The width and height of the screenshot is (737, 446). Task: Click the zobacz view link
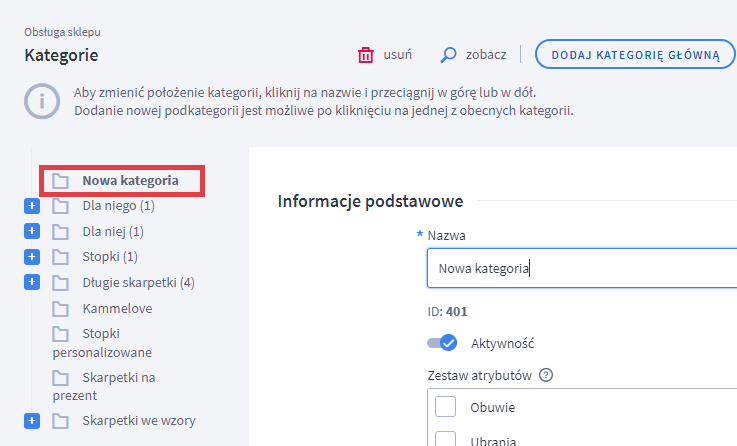tap(486, 55)
